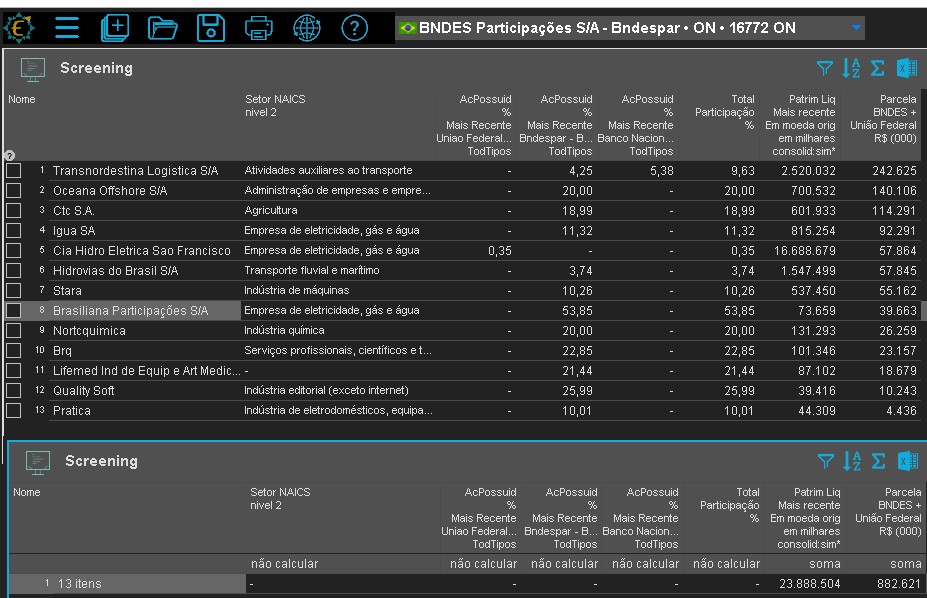Click 'Indústria química' sector cell
Screen dimensions: 927x598
(284, 330)
